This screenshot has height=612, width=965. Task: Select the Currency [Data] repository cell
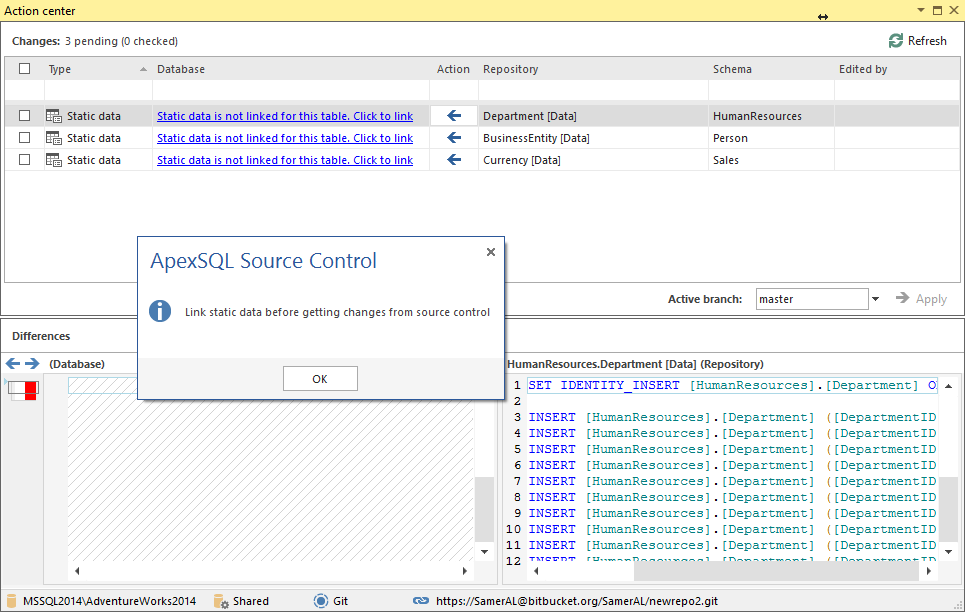tap(593, 160)
